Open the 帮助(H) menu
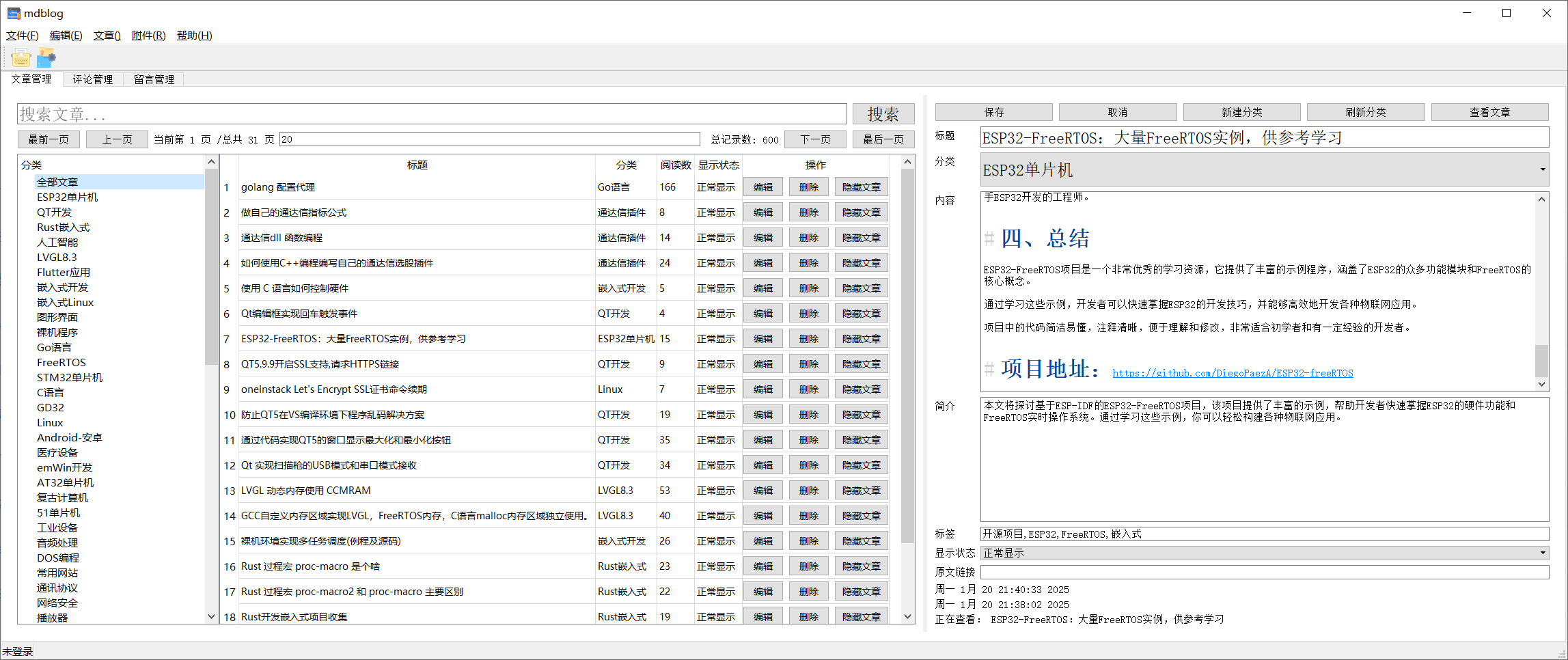This screenshot has height=660, width=1568. (x=195, y=36)
